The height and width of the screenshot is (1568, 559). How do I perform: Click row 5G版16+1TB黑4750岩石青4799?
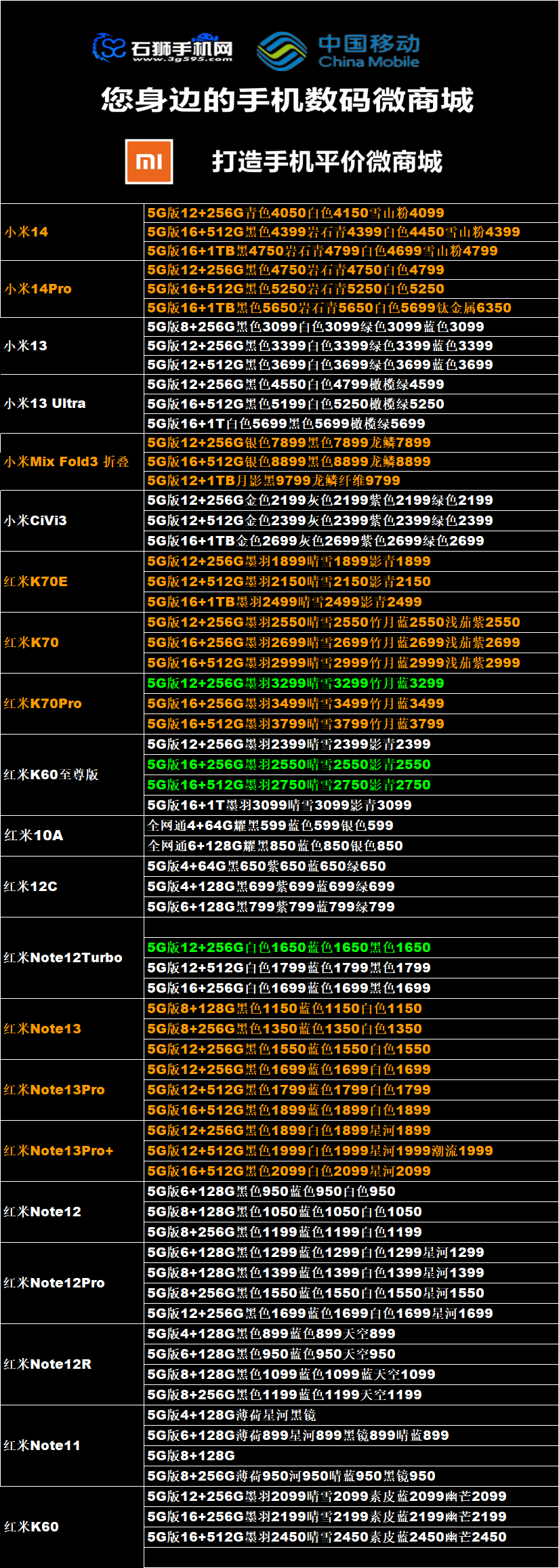351,251
